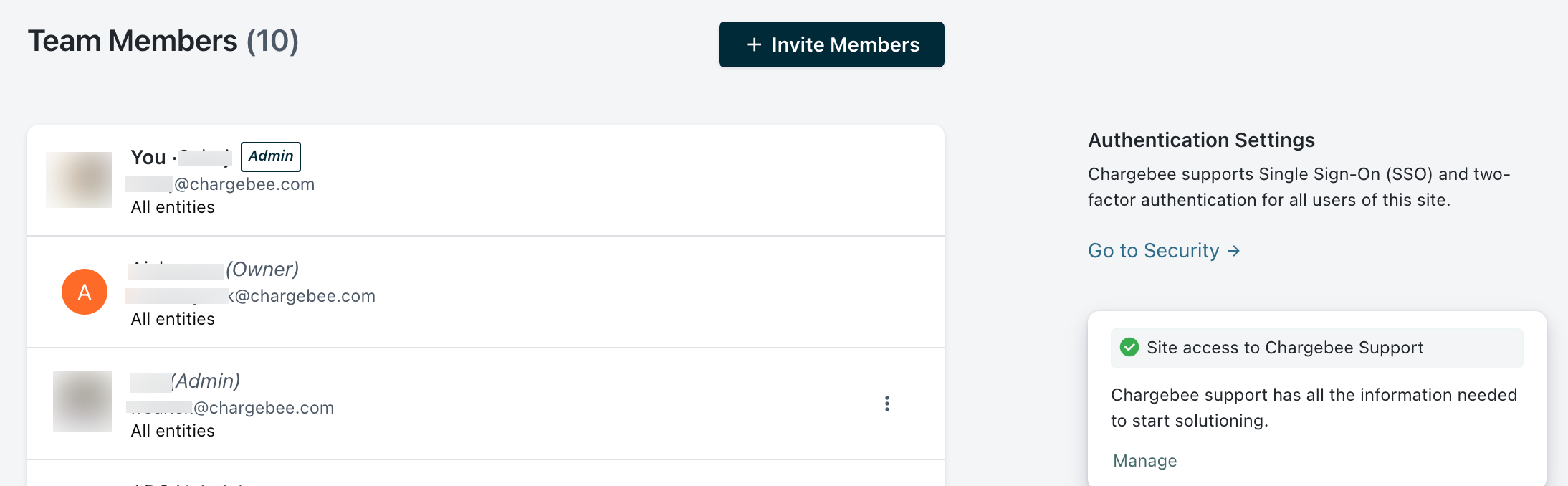Click the (Admin) label in the third row
This screenshot has height=486, width=1568.
click(x=206, y=381)
